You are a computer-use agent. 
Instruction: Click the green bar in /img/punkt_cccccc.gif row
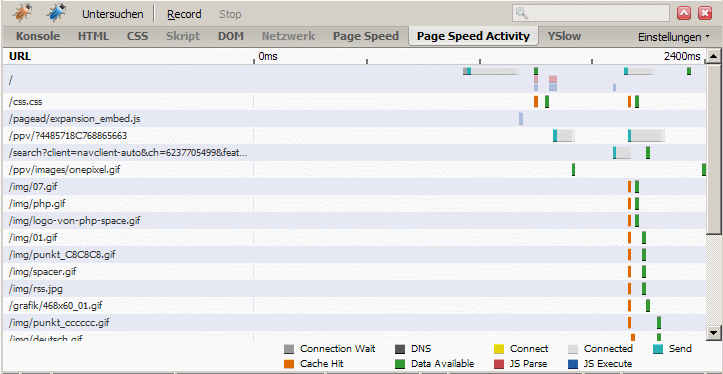(659, 322)
